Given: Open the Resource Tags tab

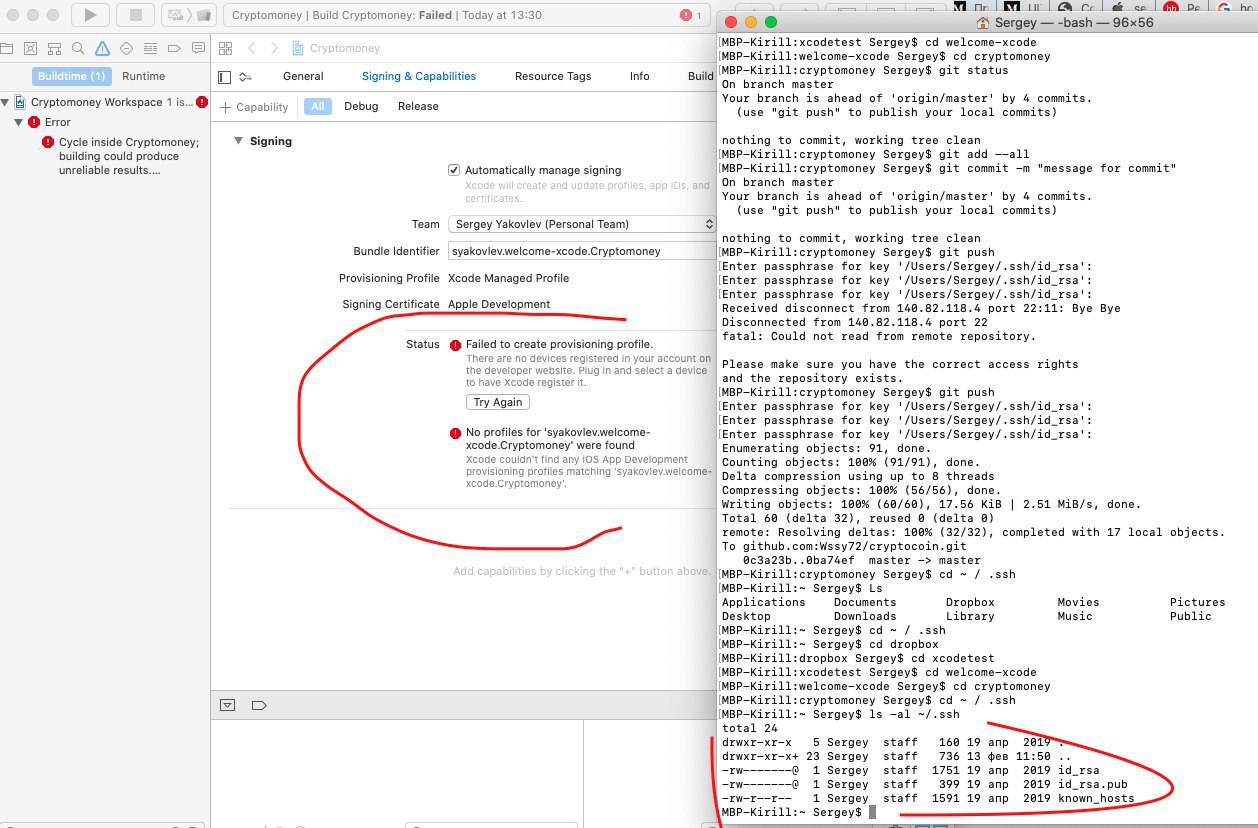Looking at the screenshot, I should 553,76.
